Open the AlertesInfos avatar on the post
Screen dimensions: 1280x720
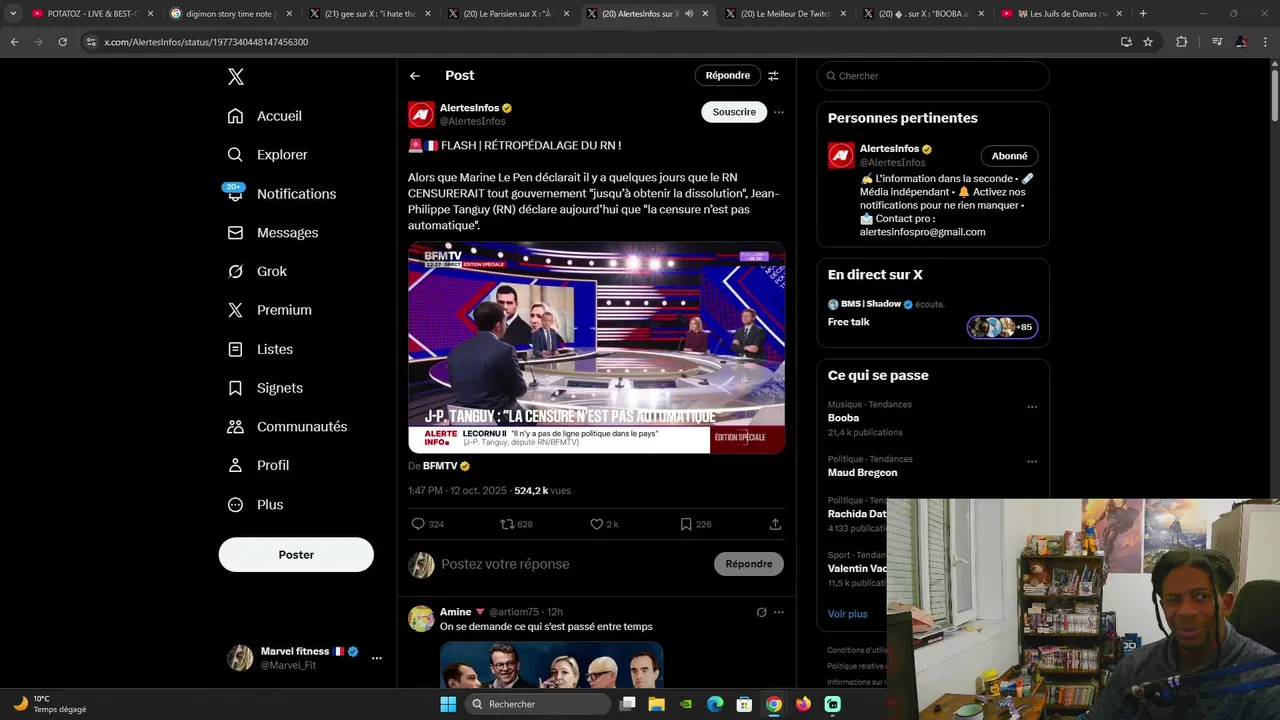[421, 114]
